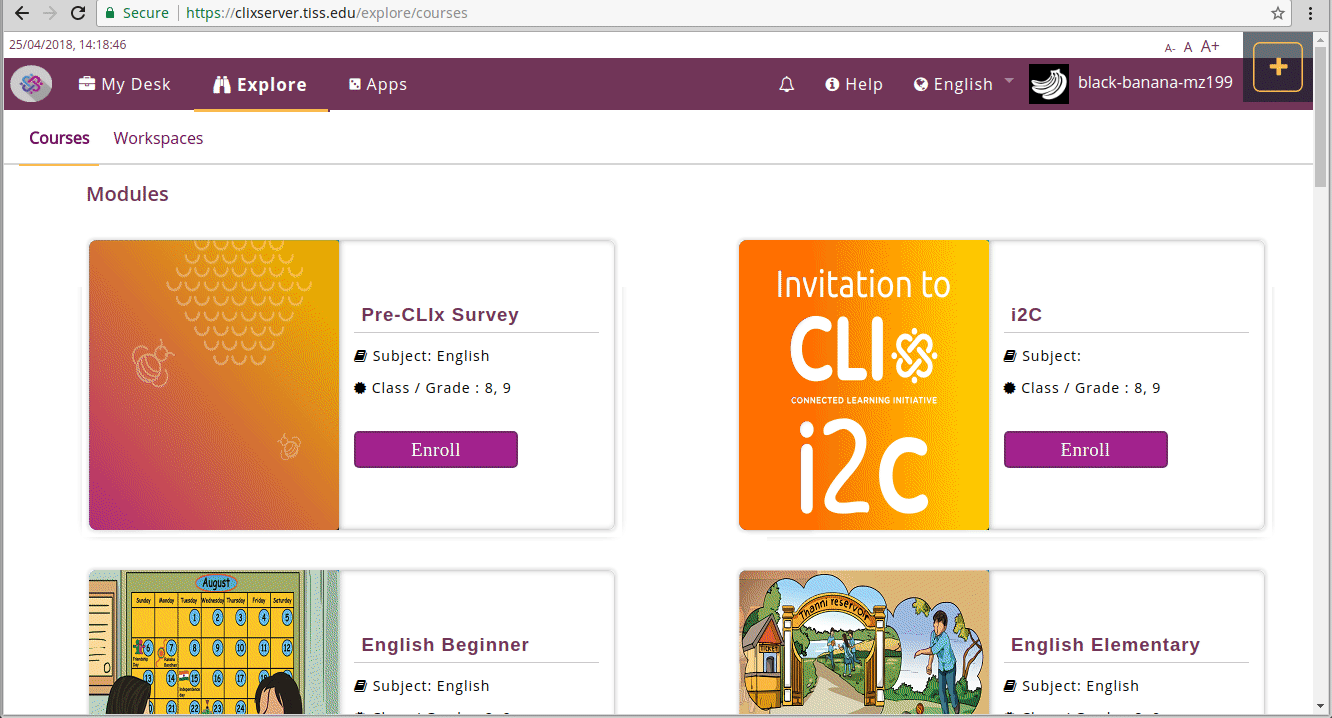Go back with the browser back arrow
The height and width of the screenshot is (718, 1332).
tap(21, 13)
